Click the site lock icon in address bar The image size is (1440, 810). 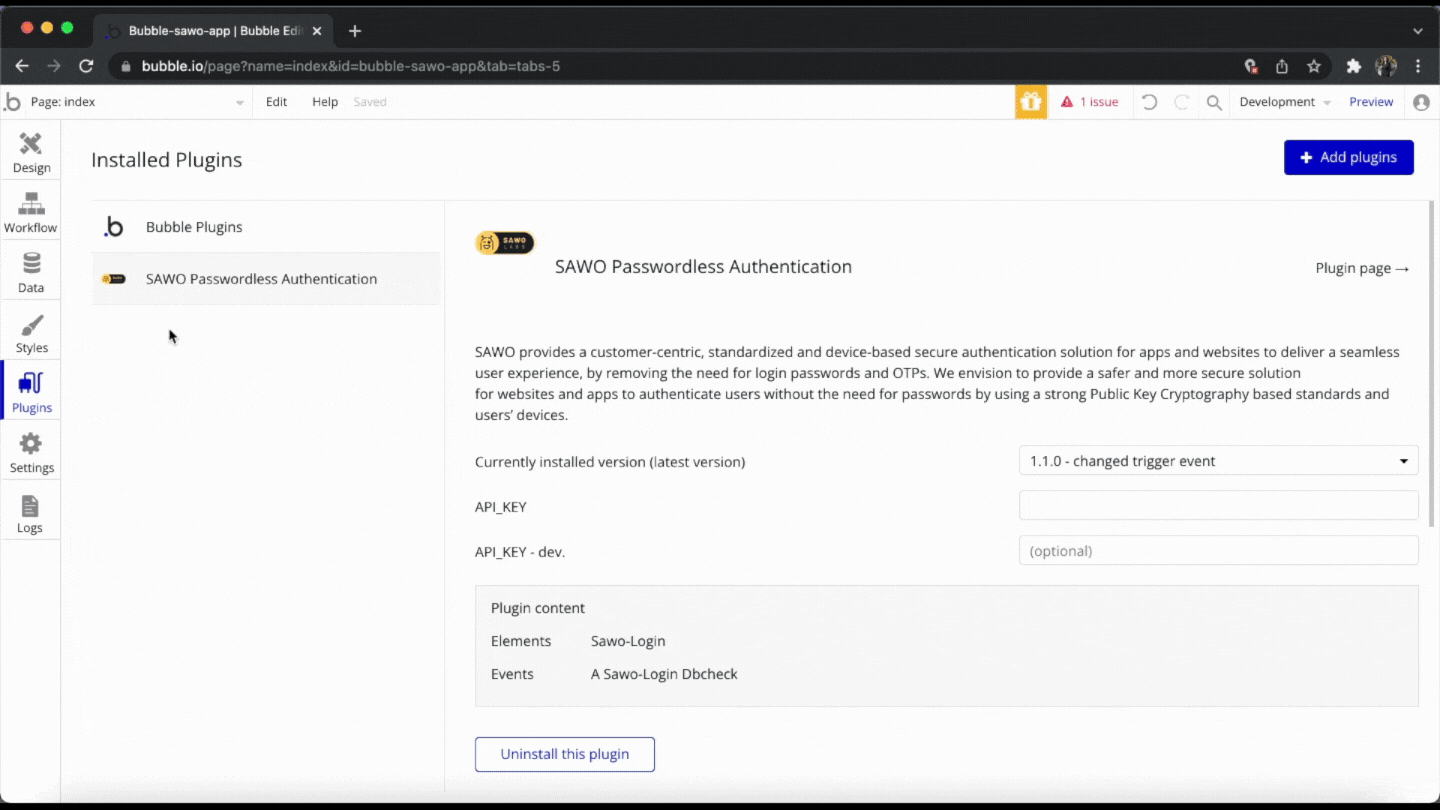pyautogui.click(x=126, y=66)
